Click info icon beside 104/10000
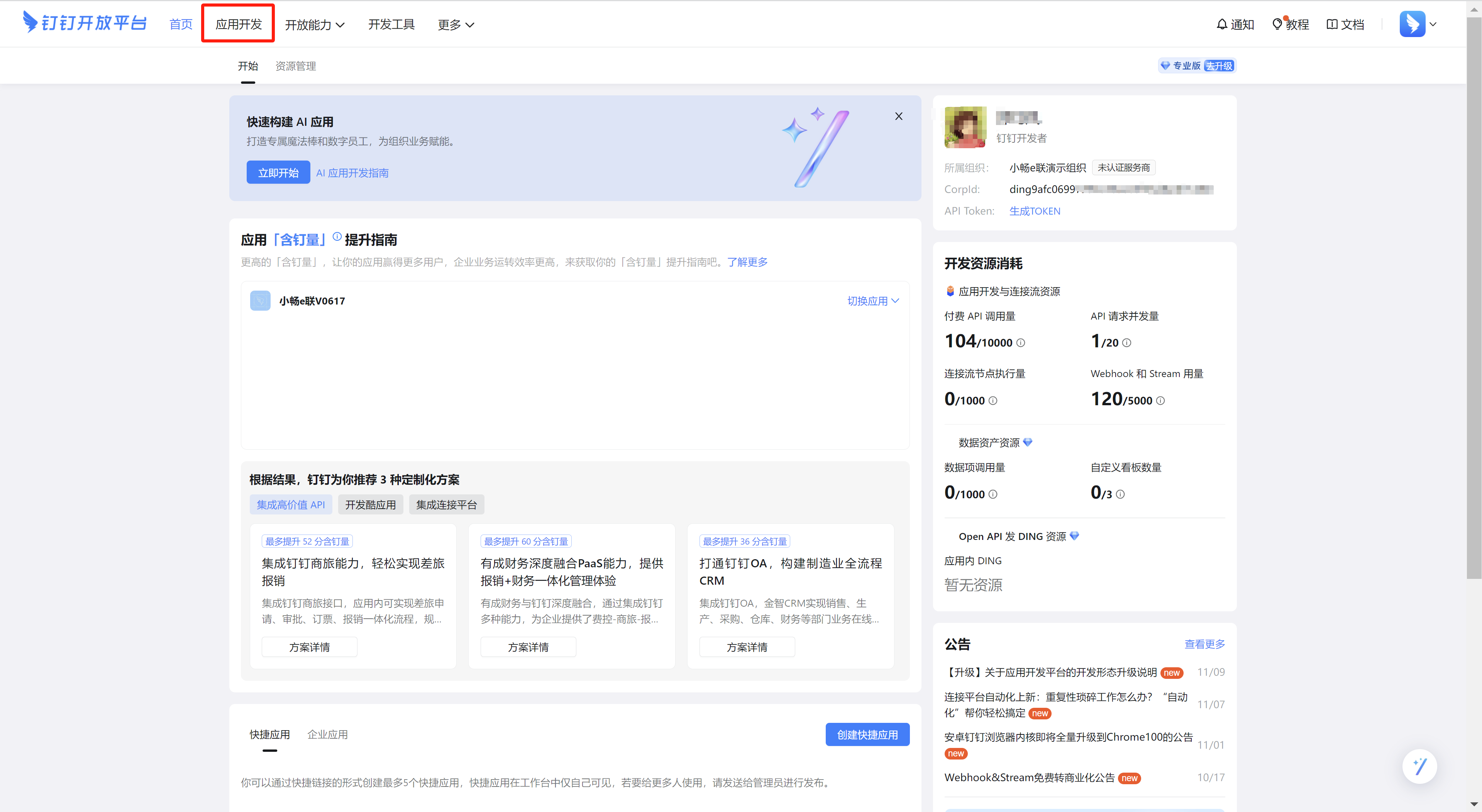 (1021, 343)
